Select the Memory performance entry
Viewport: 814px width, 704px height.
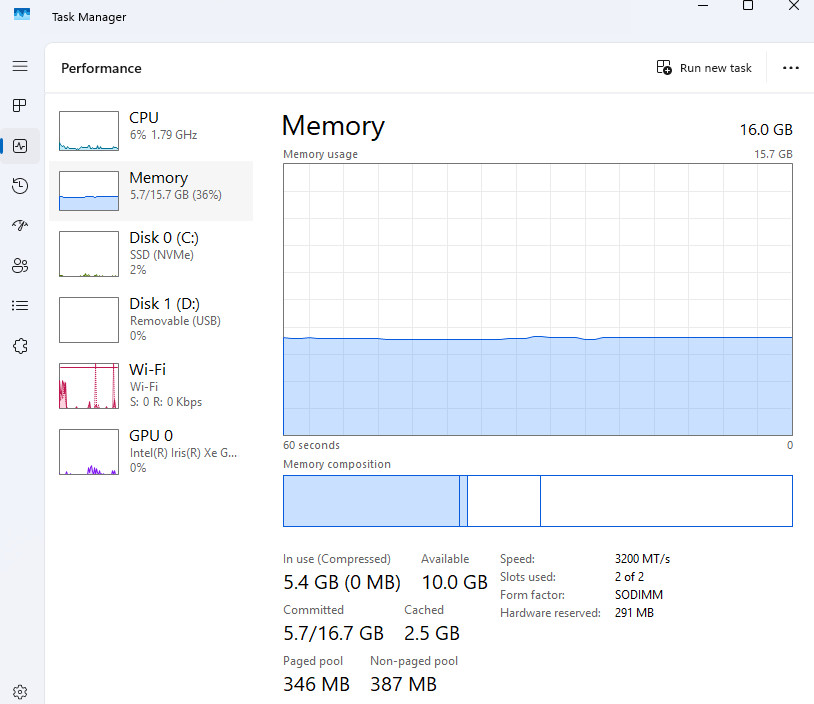151,191
